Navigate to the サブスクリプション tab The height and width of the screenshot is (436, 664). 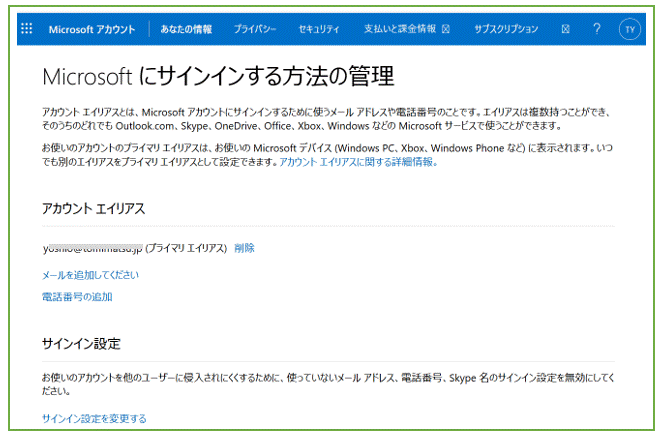click(506, 30)
